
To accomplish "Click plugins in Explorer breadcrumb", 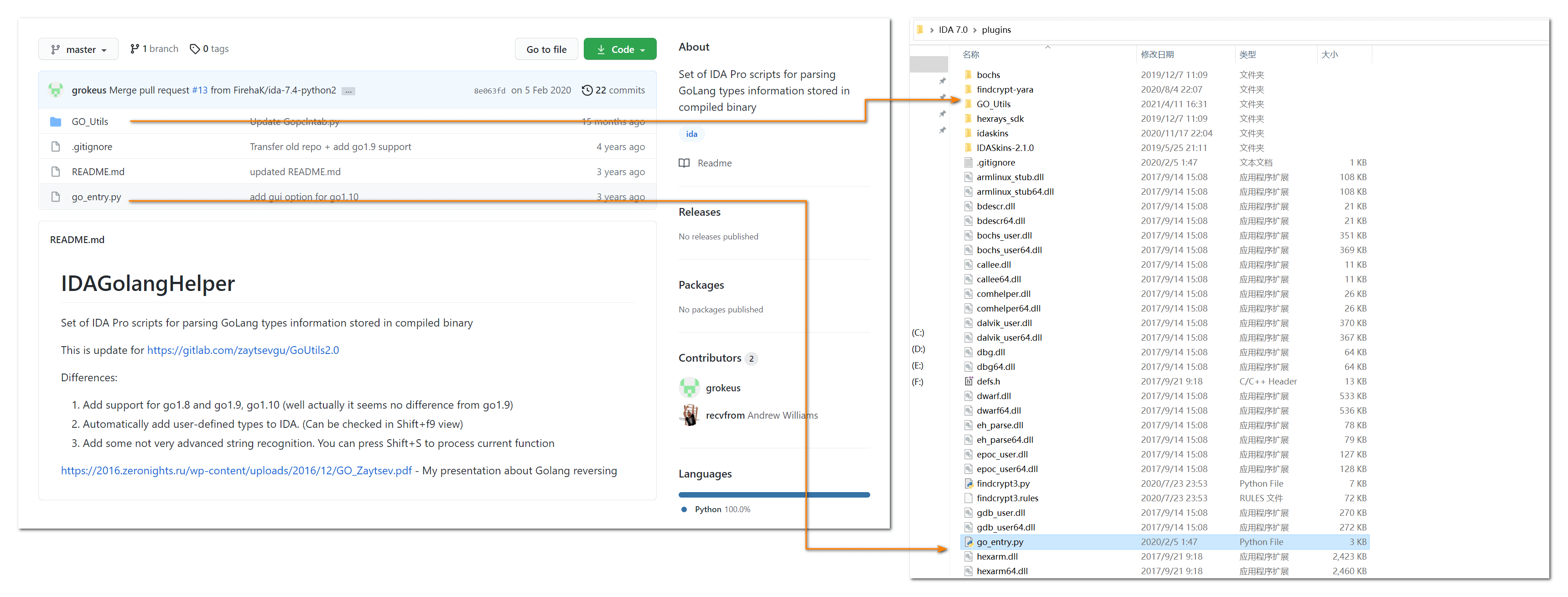I will (996, 30).
